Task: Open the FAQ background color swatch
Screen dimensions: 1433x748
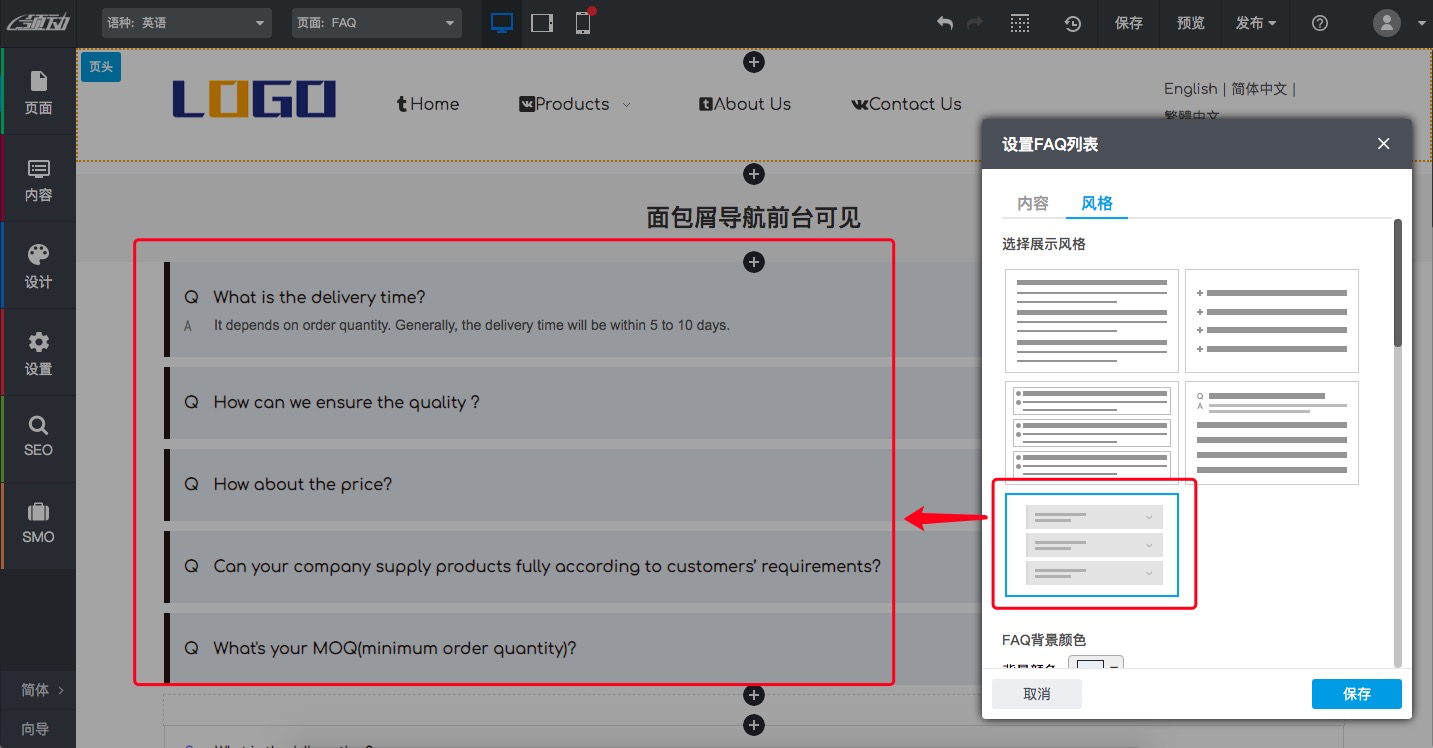Action: pos(1095,666)
